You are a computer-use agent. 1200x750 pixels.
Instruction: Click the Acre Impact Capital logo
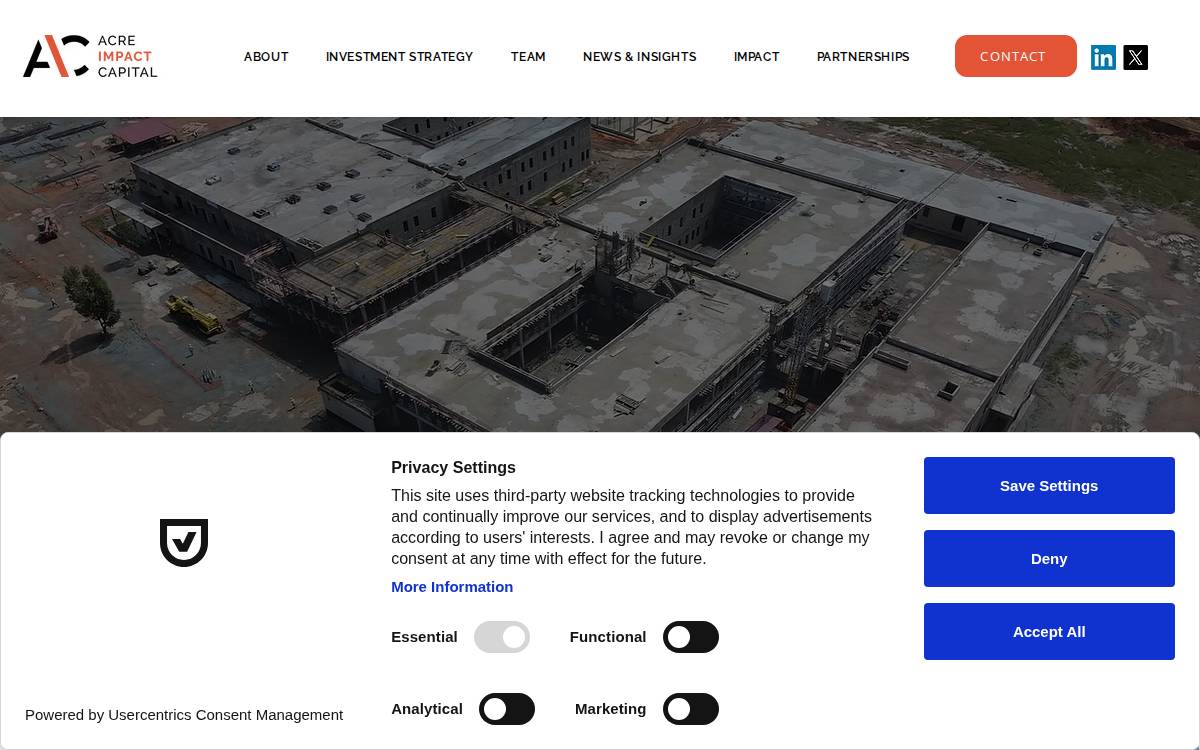90,56
